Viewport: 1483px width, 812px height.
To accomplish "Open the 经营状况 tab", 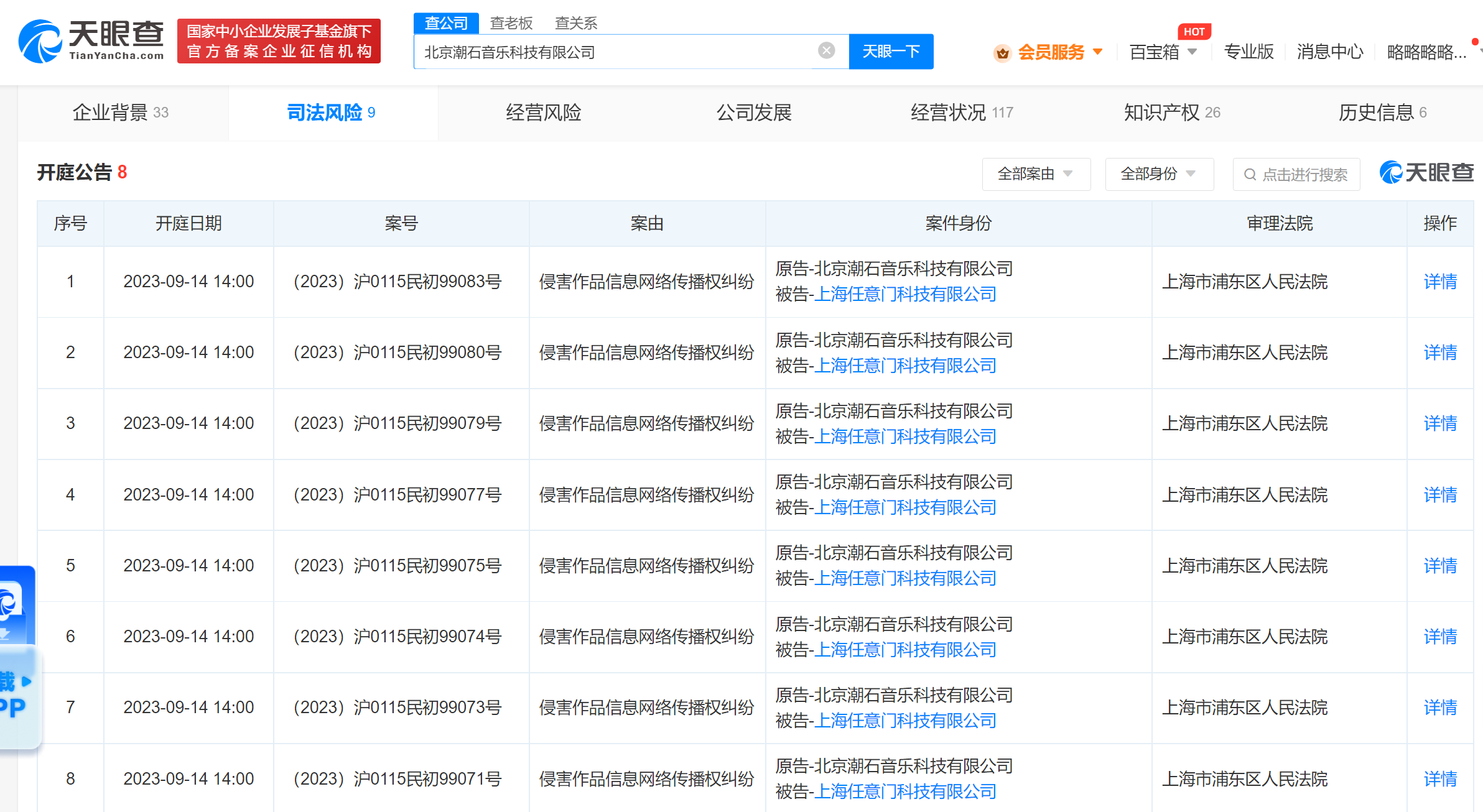I will tap(962, 113).
